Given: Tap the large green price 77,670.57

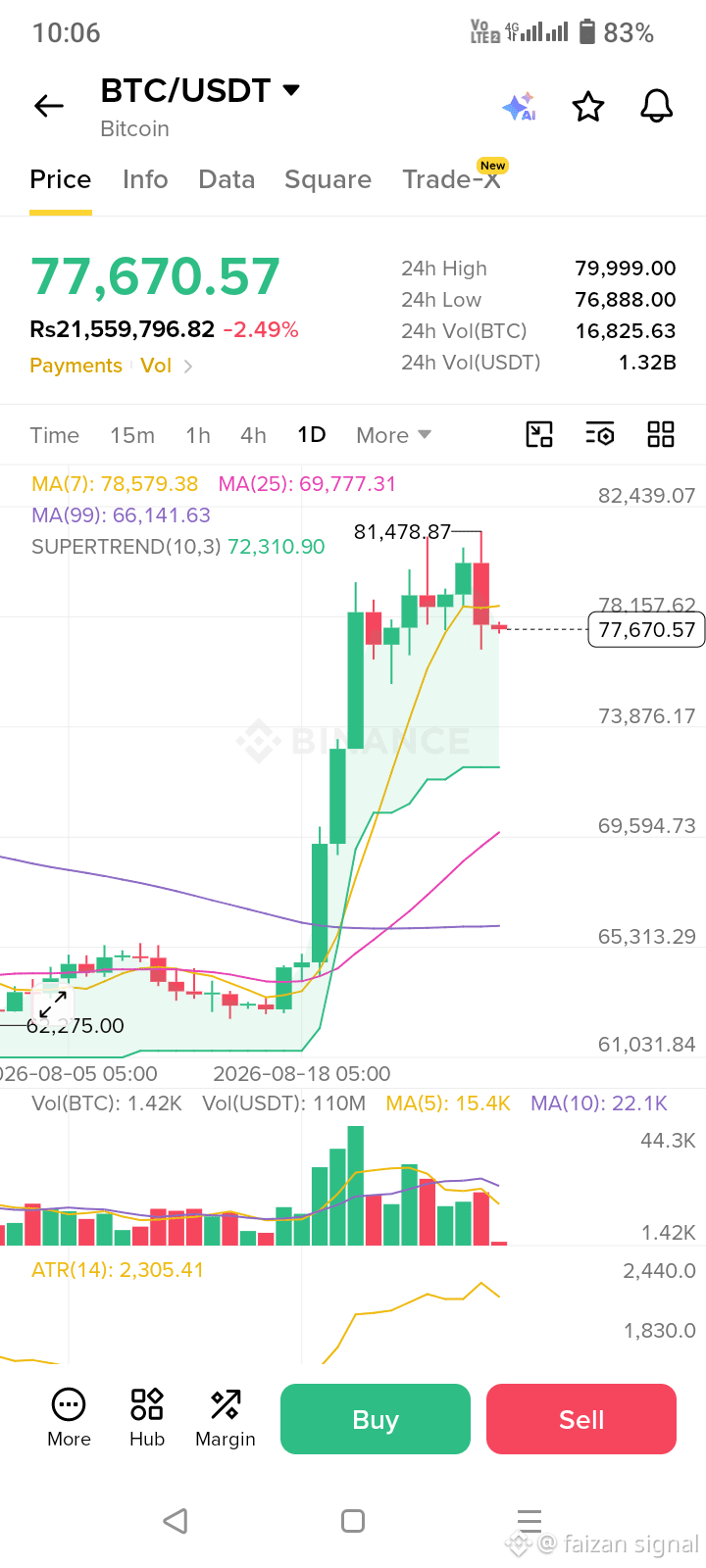Looking at the screenshot, I should click(155, 276).
